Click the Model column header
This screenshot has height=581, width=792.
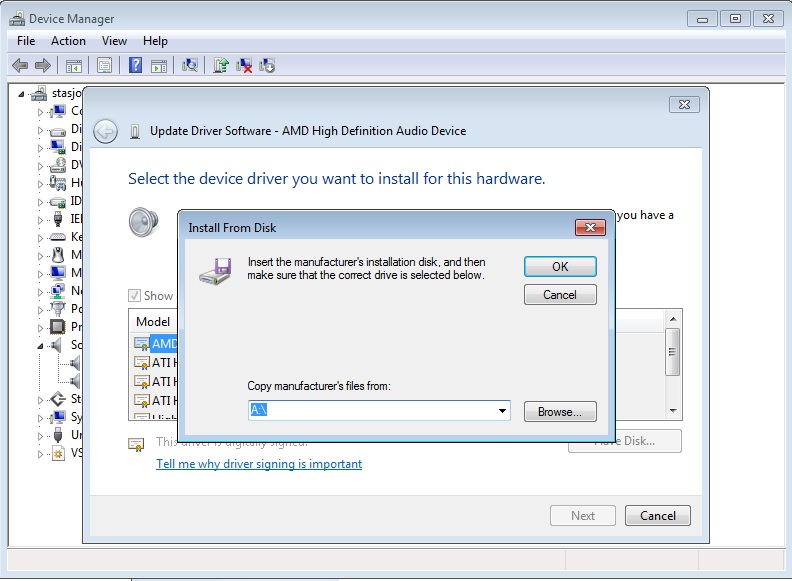[153, 322]
